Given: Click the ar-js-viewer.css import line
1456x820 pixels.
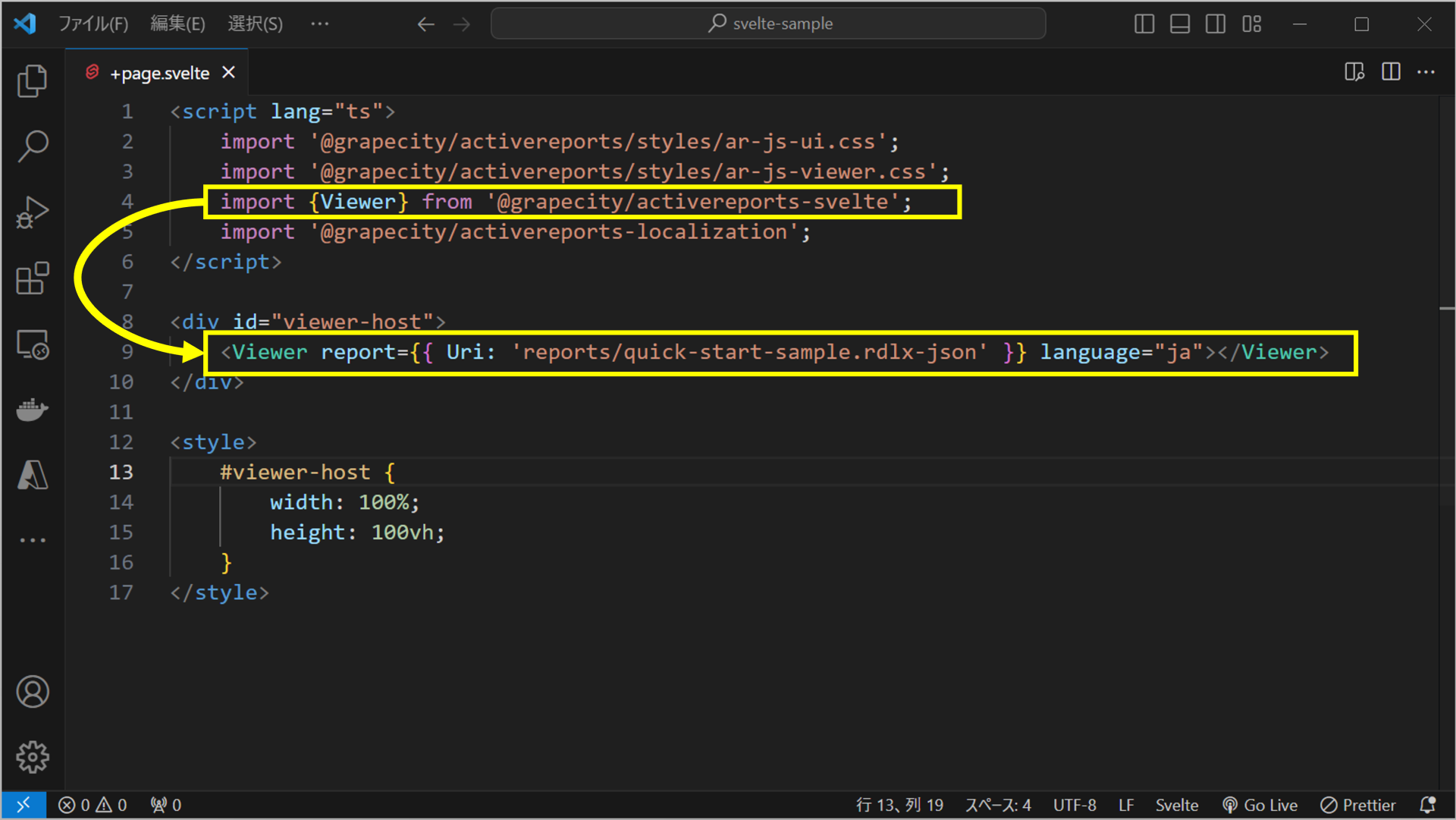Looking at the screenshot, I should pyautogui.click(x=585, y=172).
